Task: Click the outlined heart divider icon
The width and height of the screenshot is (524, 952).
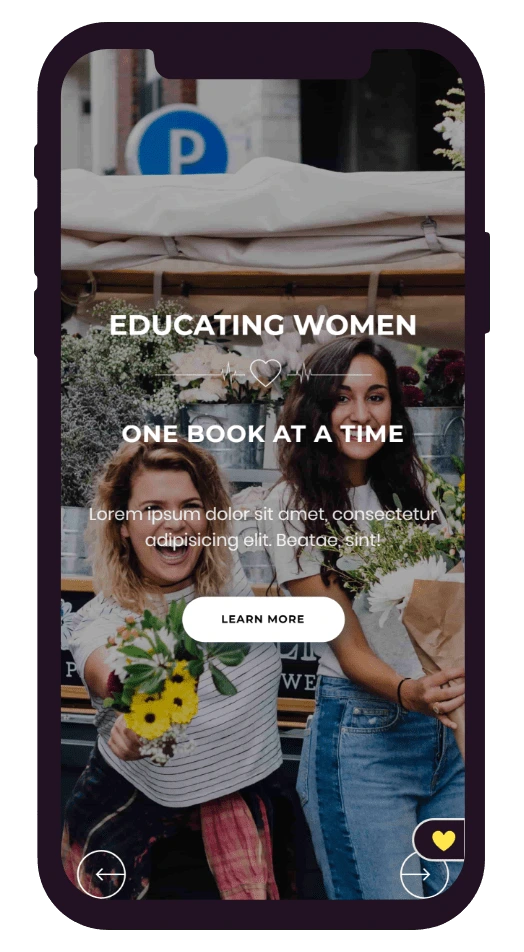Action: (266, 373)
